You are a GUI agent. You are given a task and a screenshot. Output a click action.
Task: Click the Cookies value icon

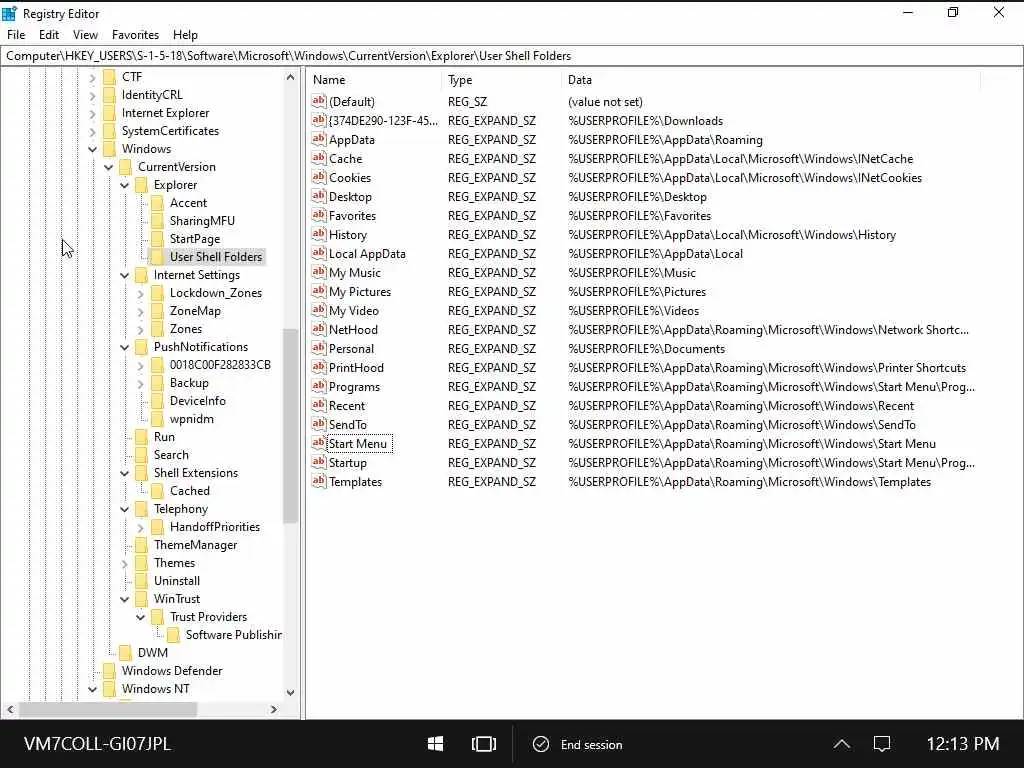319,177
